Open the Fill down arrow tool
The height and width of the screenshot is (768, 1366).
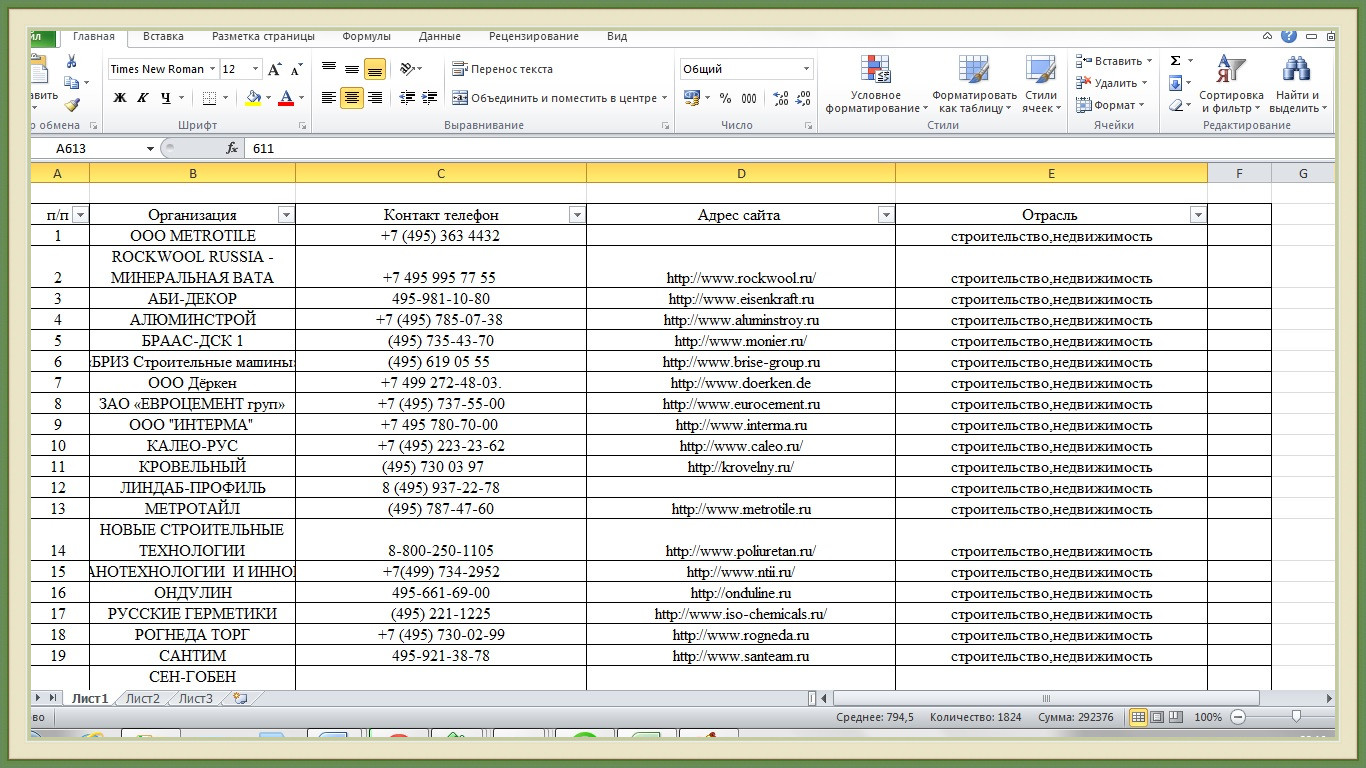click(1176, 83)
